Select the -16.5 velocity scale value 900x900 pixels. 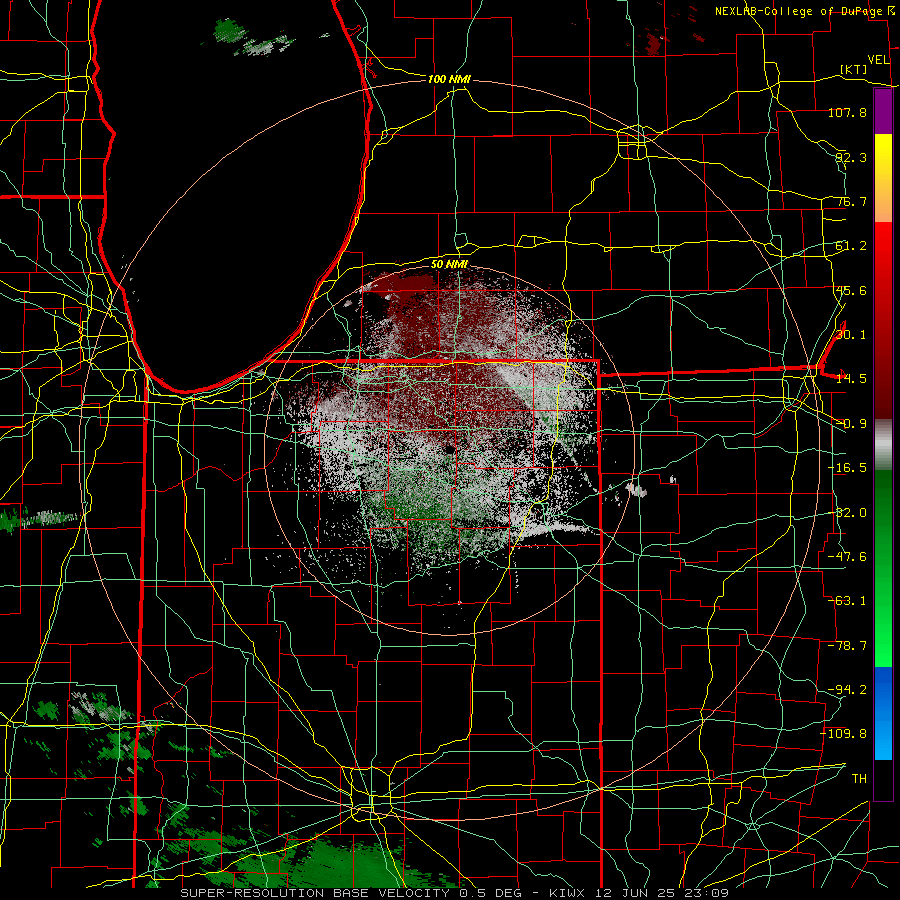(x=847, y=468)
